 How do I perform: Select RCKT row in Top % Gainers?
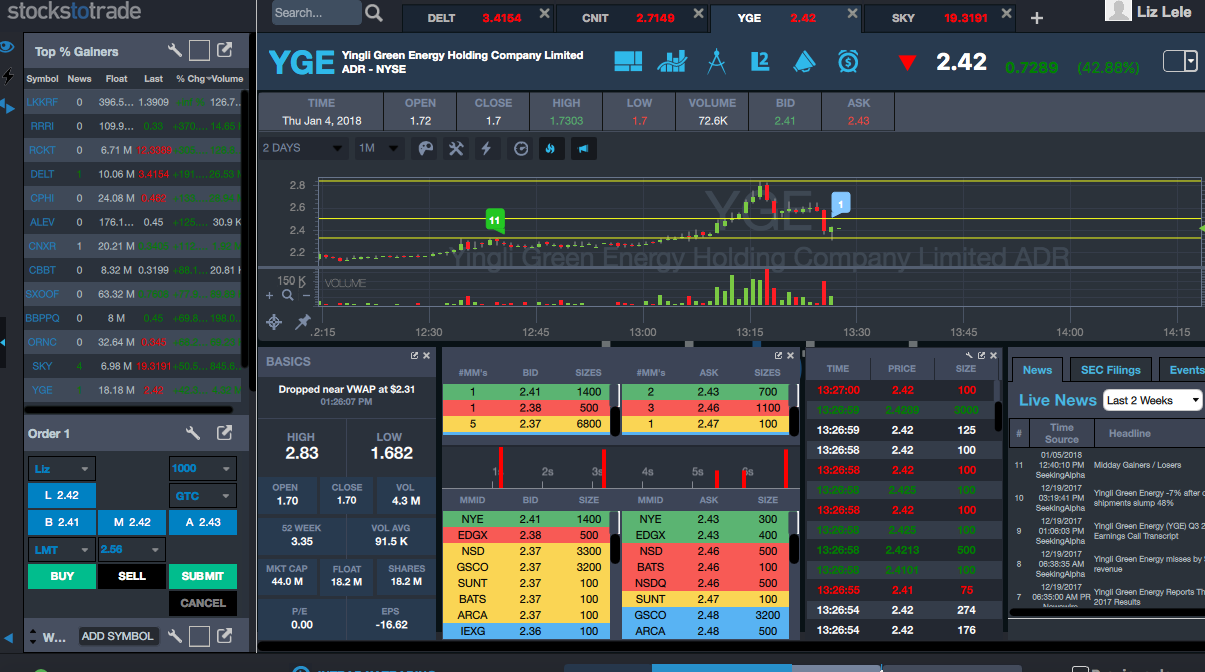click(x=133, y=150)
